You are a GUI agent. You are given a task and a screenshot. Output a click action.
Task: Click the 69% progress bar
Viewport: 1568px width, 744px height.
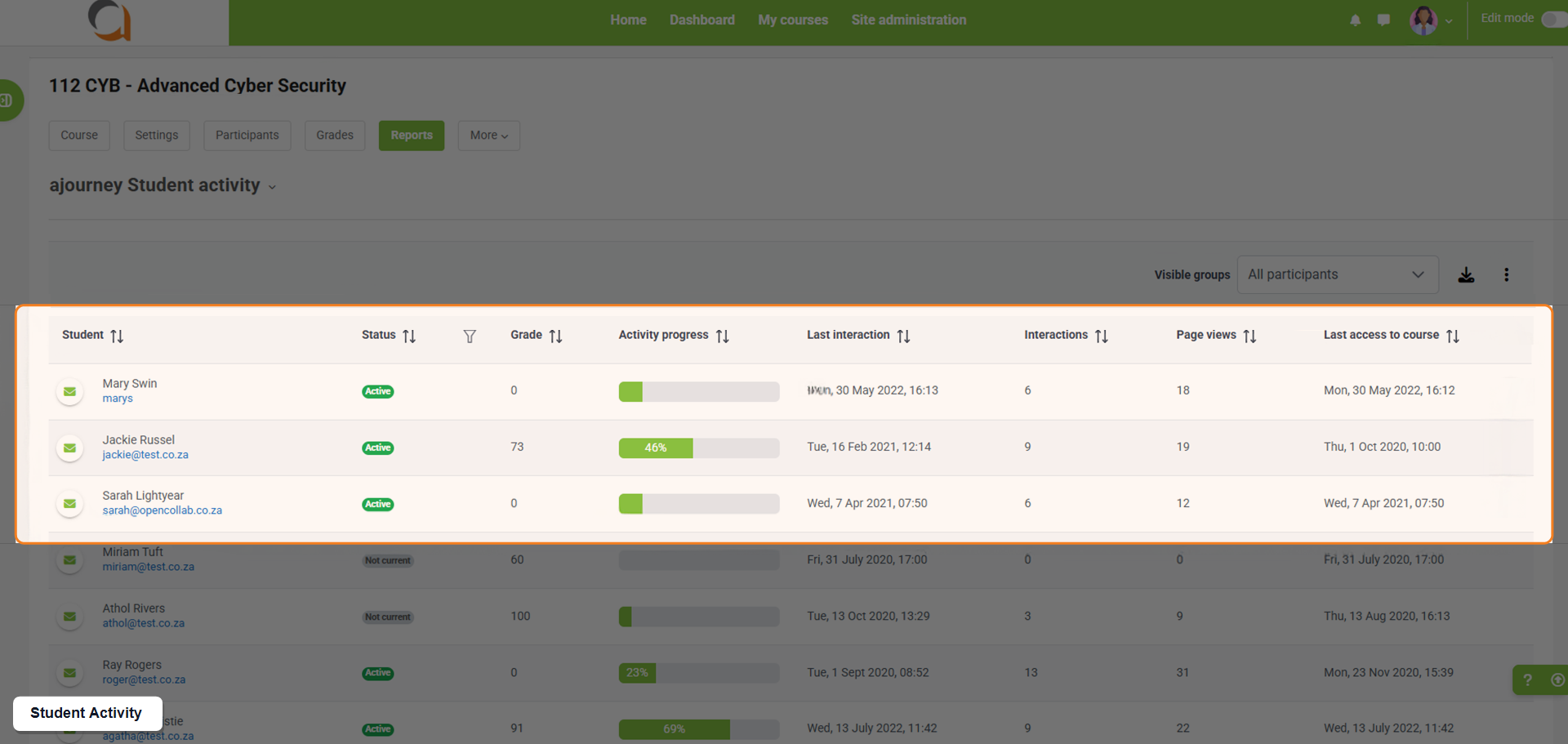pyautogui.click(x=699, y=729)
